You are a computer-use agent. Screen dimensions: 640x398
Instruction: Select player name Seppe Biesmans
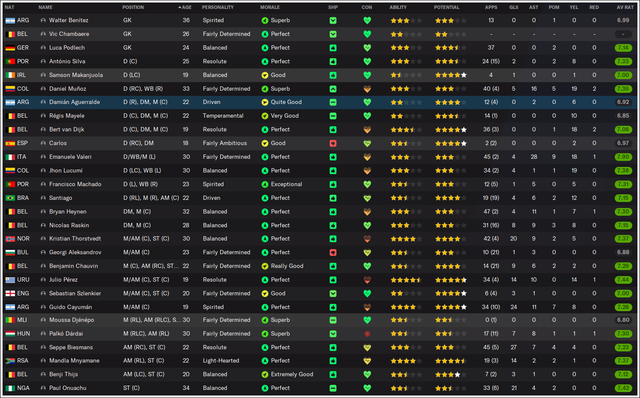pyautogui.click(x=71, y=347)
